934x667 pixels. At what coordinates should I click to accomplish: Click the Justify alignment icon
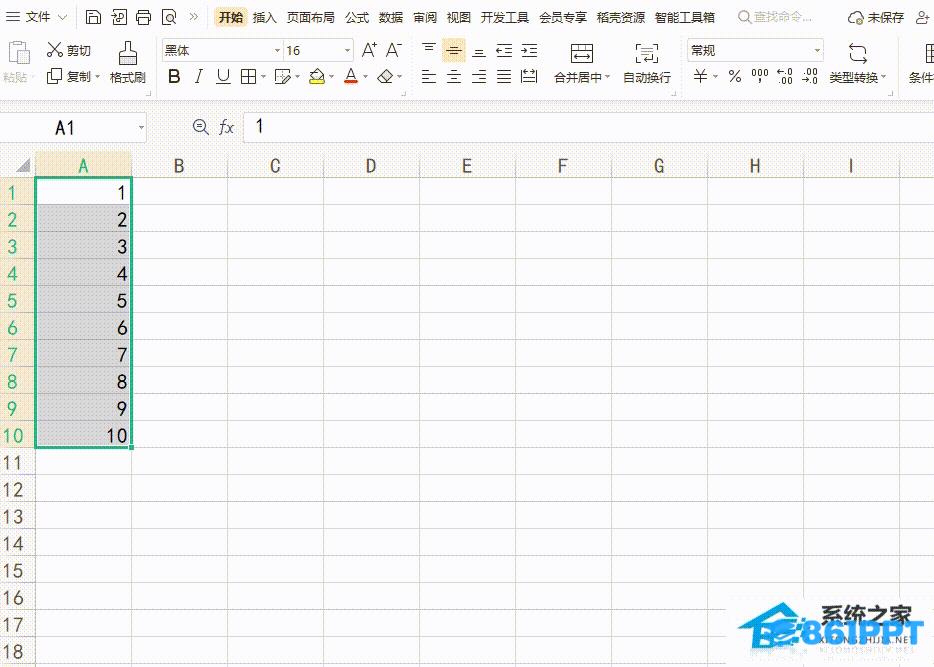[504, 76]
